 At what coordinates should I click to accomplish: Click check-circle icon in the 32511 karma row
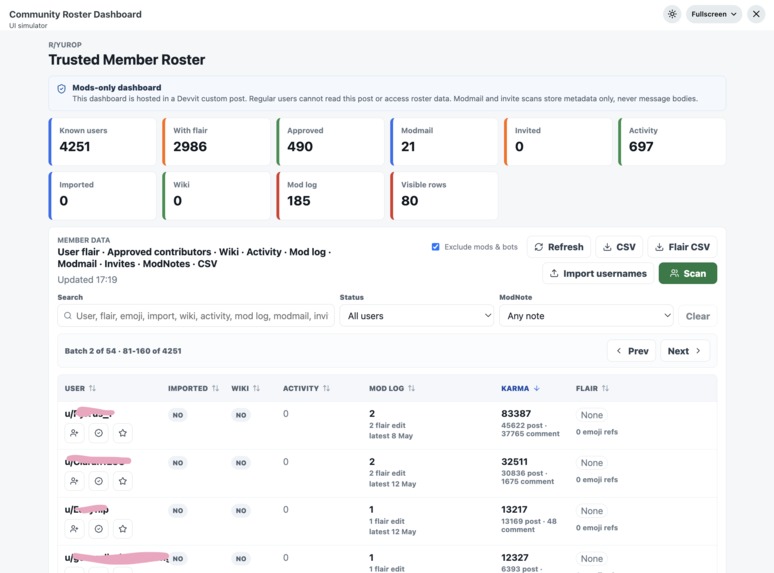click(x=99, y=481)
